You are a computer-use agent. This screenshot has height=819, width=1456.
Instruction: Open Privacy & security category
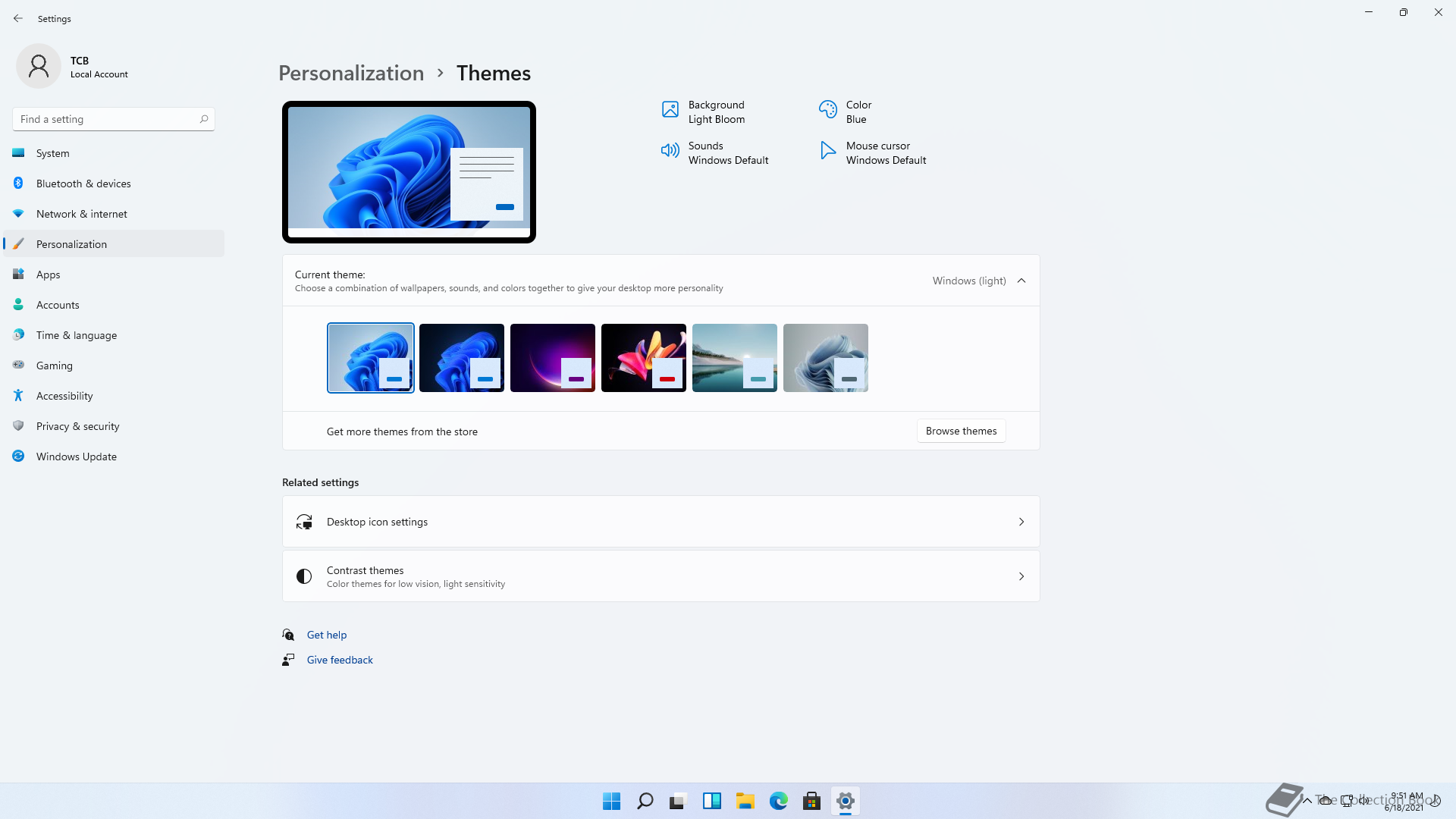tap(114, 426)
